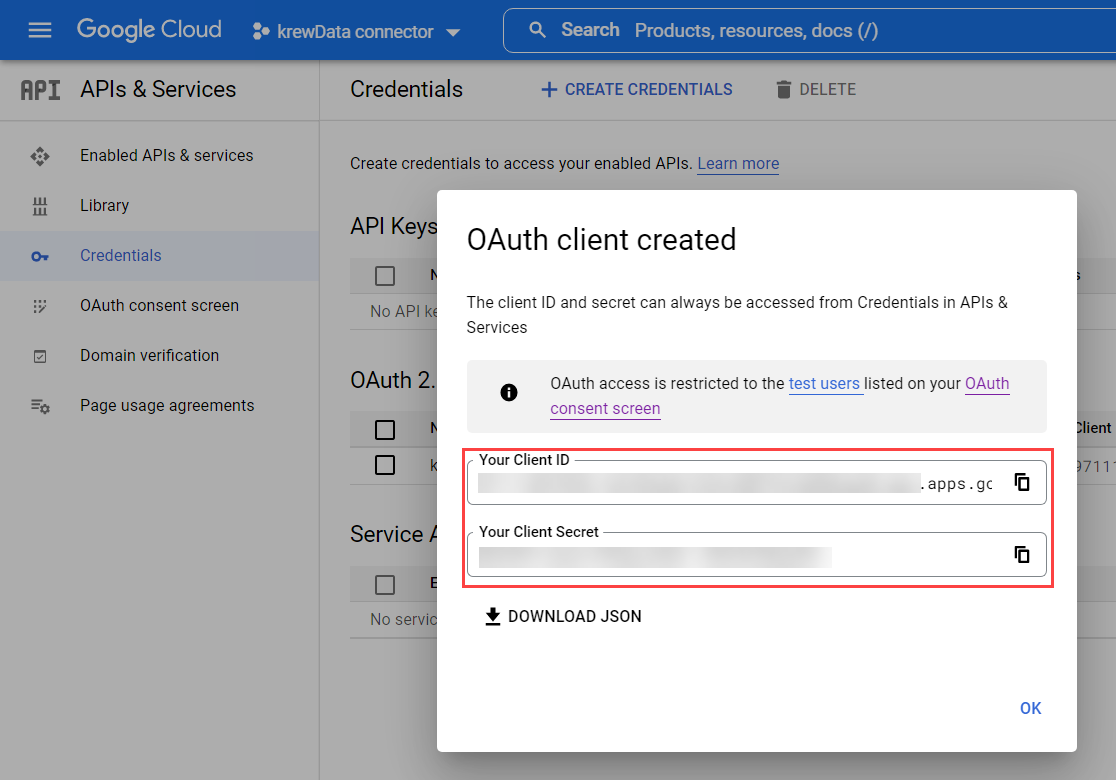Click the Library icon in sidebar
The width and height of the screenshot is (1116, 780).
tap(40, 206)
